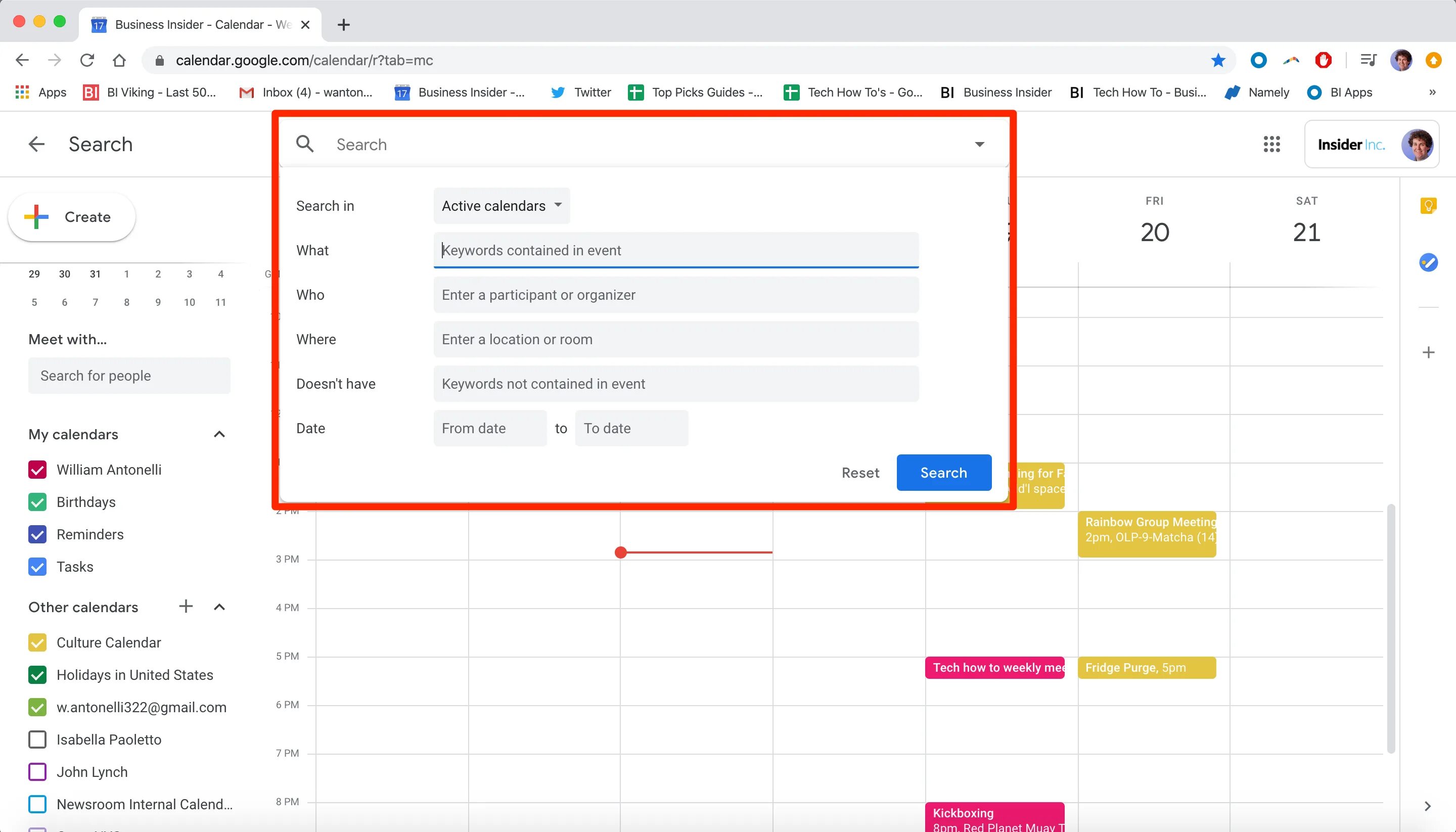Image resolution: width=1456 pixels, height=832 pixels.
Task: Click the dropdown arrow next to search bar
Action: (x=979, y=144)
